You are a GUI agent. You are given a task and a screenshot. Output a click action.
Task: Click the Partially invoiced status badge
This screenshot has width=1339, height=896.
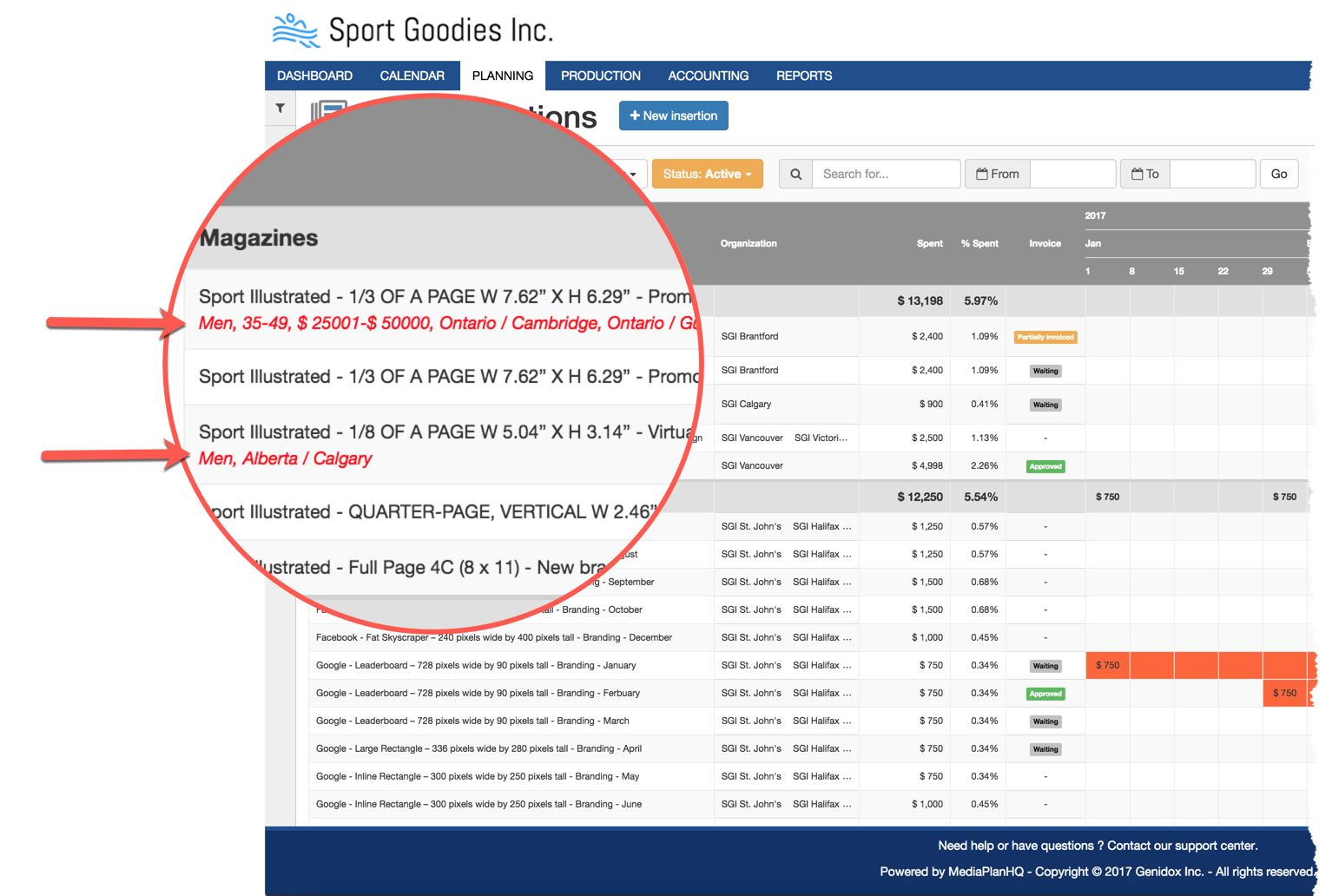pos(1045,337)
